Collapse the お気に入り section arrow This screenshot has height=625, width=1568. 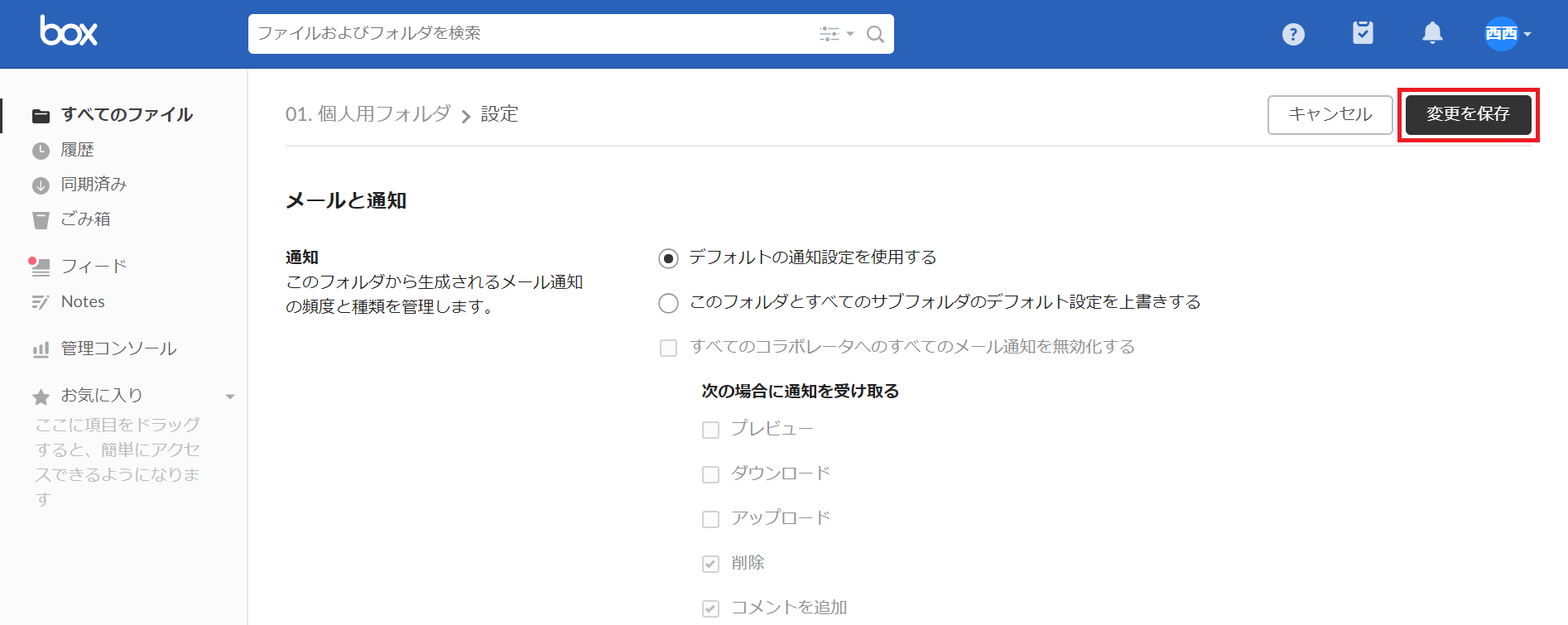coord(230,397)
